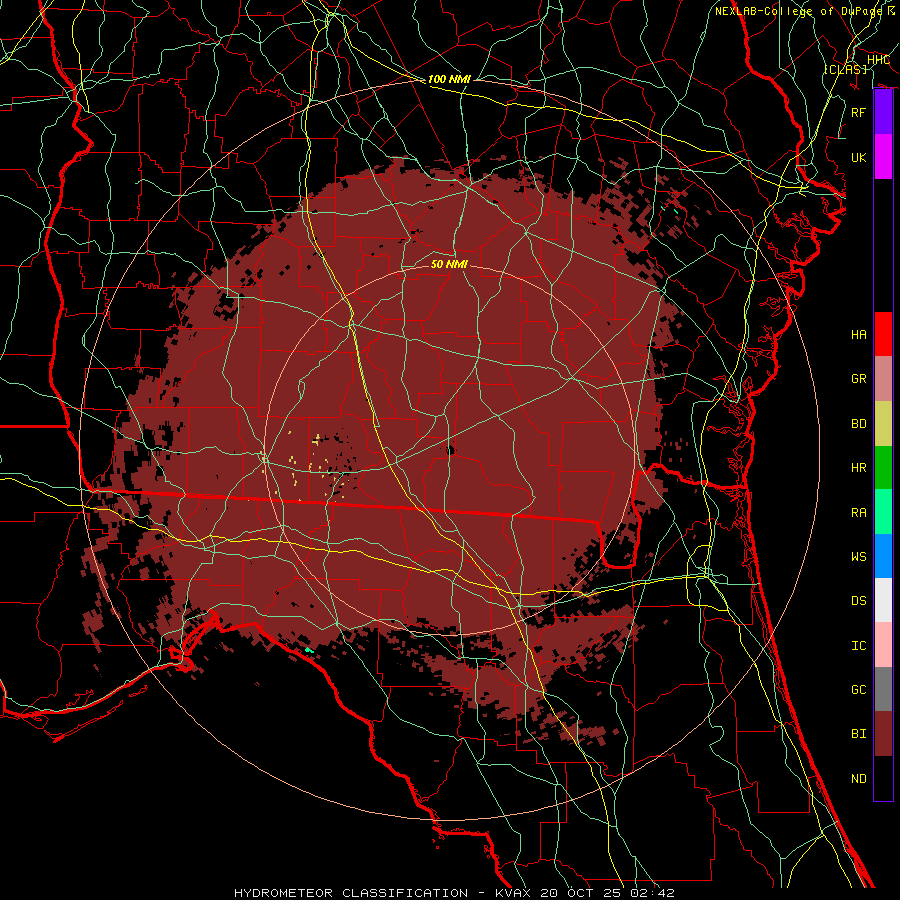The height and width of the screenshot is (900, 900).
Task: Click the RA legend label
Action: coord(858,513)
